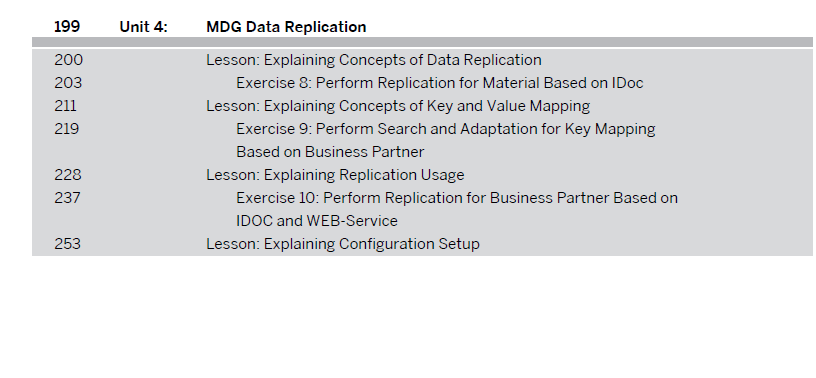Click page number 228
816x378 pixels.
click(68, 174)
